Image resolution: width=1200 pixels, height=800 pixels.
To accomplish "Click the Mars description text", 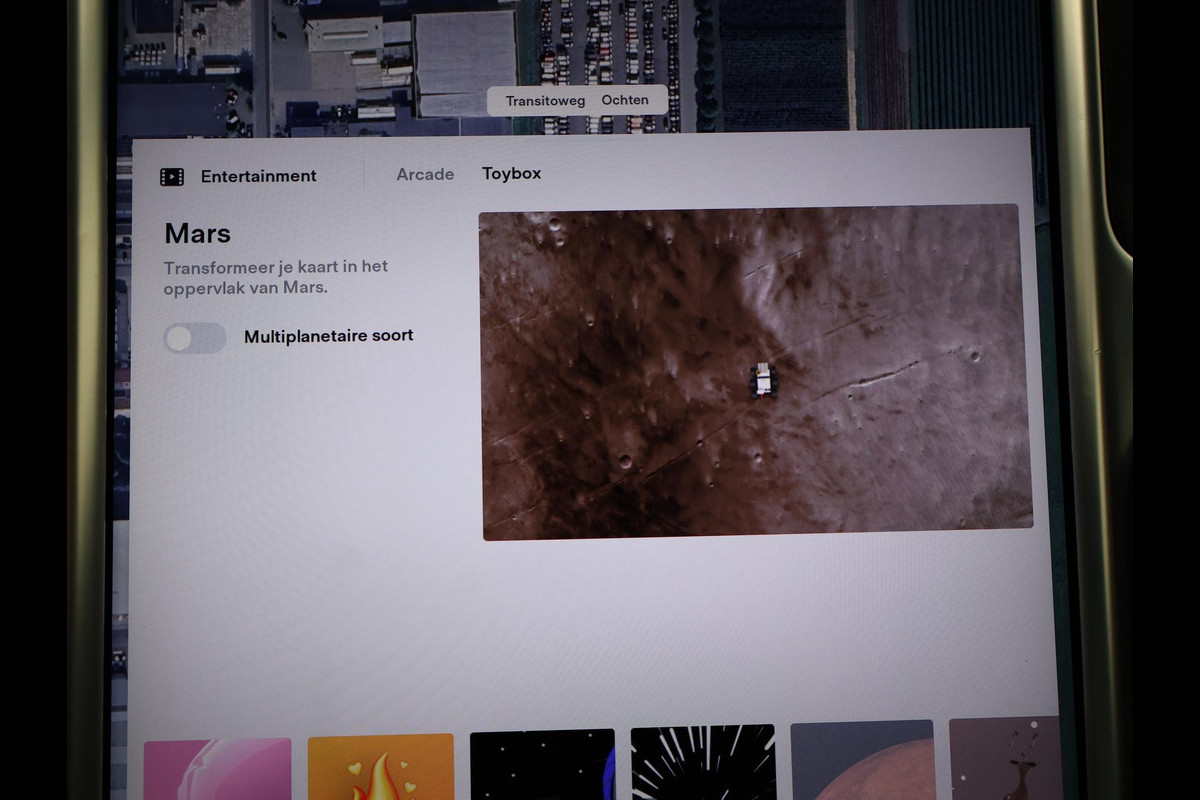I will point(275,277).
